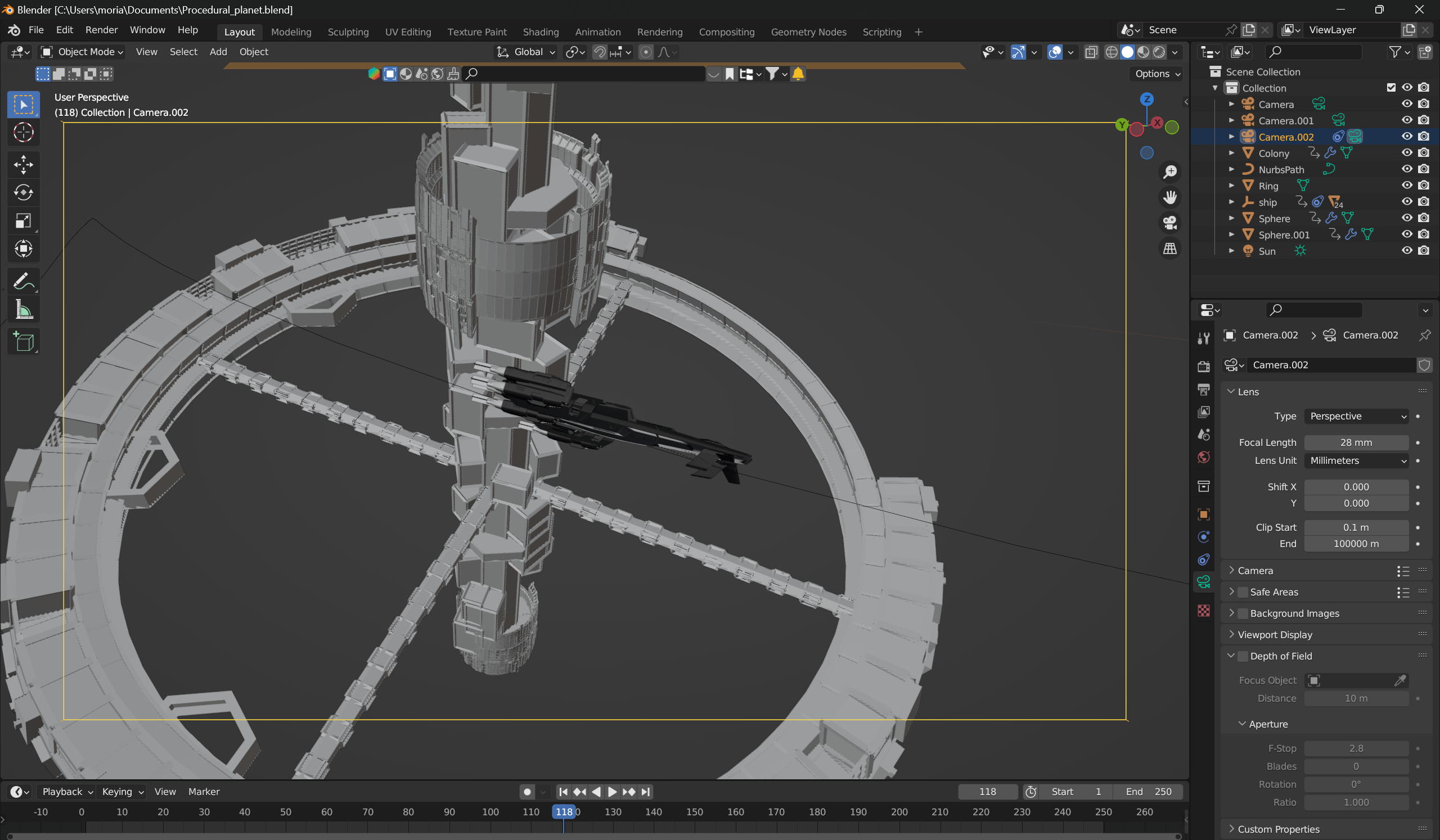The height and width of the screenshot is (840, 1440).
Task: Hide the Sun in the viewport
Action: pos(1407,251)
